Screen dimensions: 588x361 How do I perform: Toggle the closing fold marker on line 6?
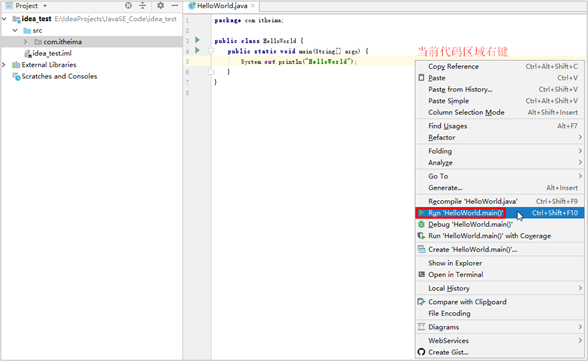(x=211, y=72)
